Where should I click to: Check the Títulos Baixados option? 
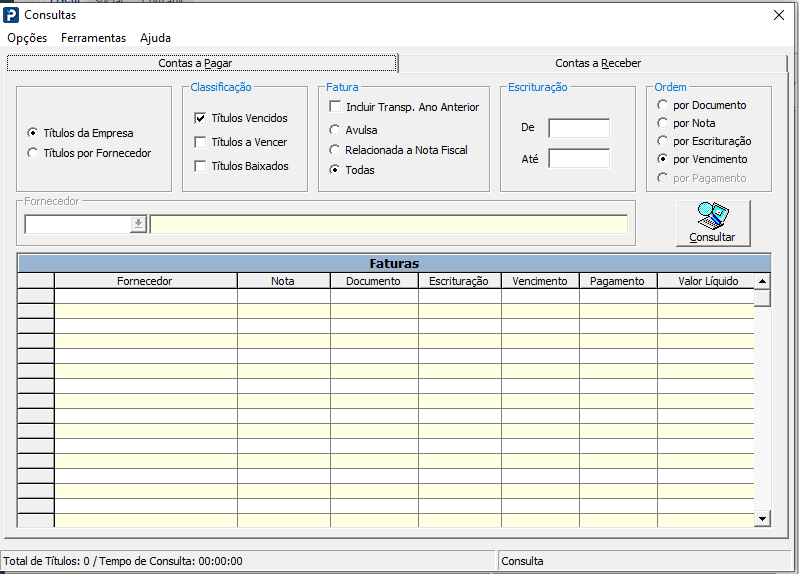coord(200,166)
